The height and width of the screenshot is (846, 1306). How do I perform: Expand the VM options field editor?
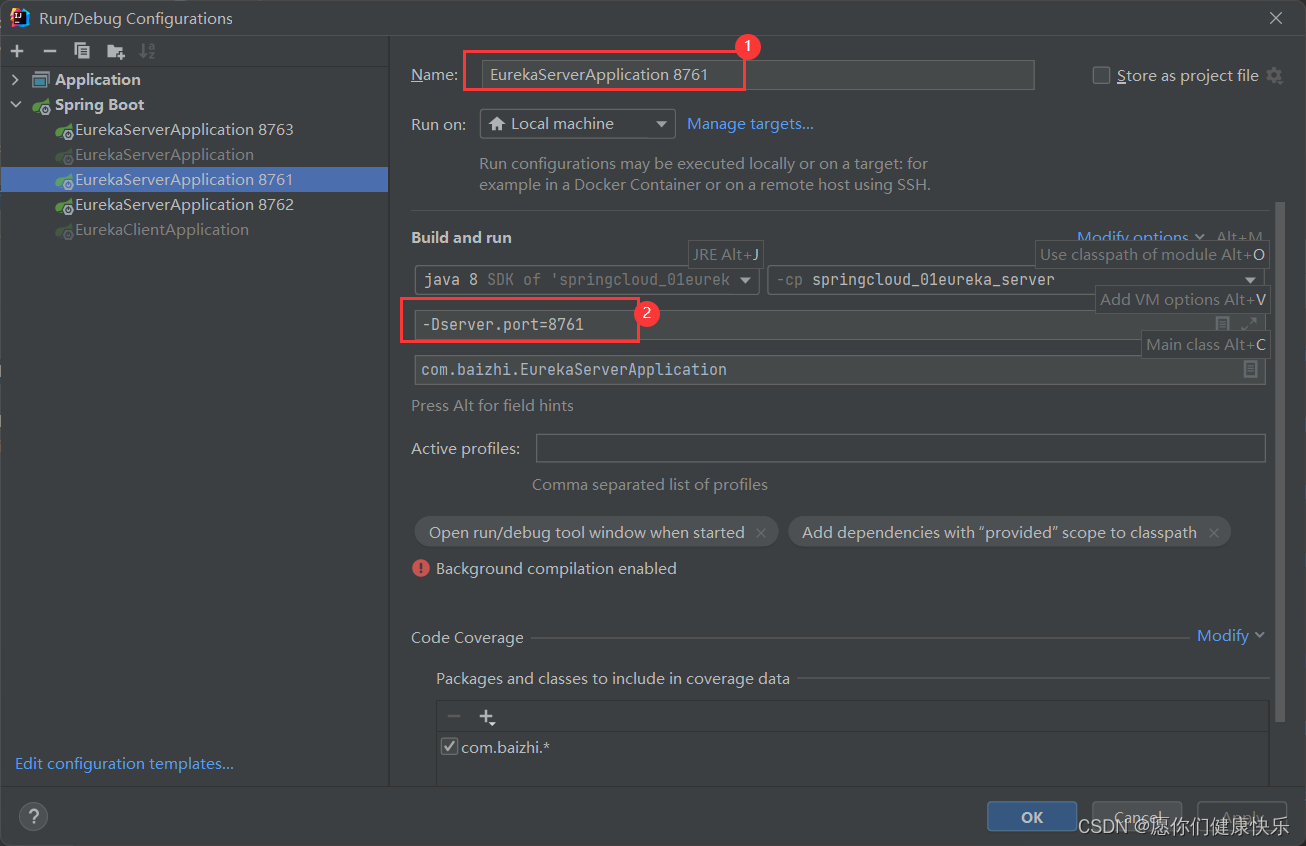[x=1249, y=324]
